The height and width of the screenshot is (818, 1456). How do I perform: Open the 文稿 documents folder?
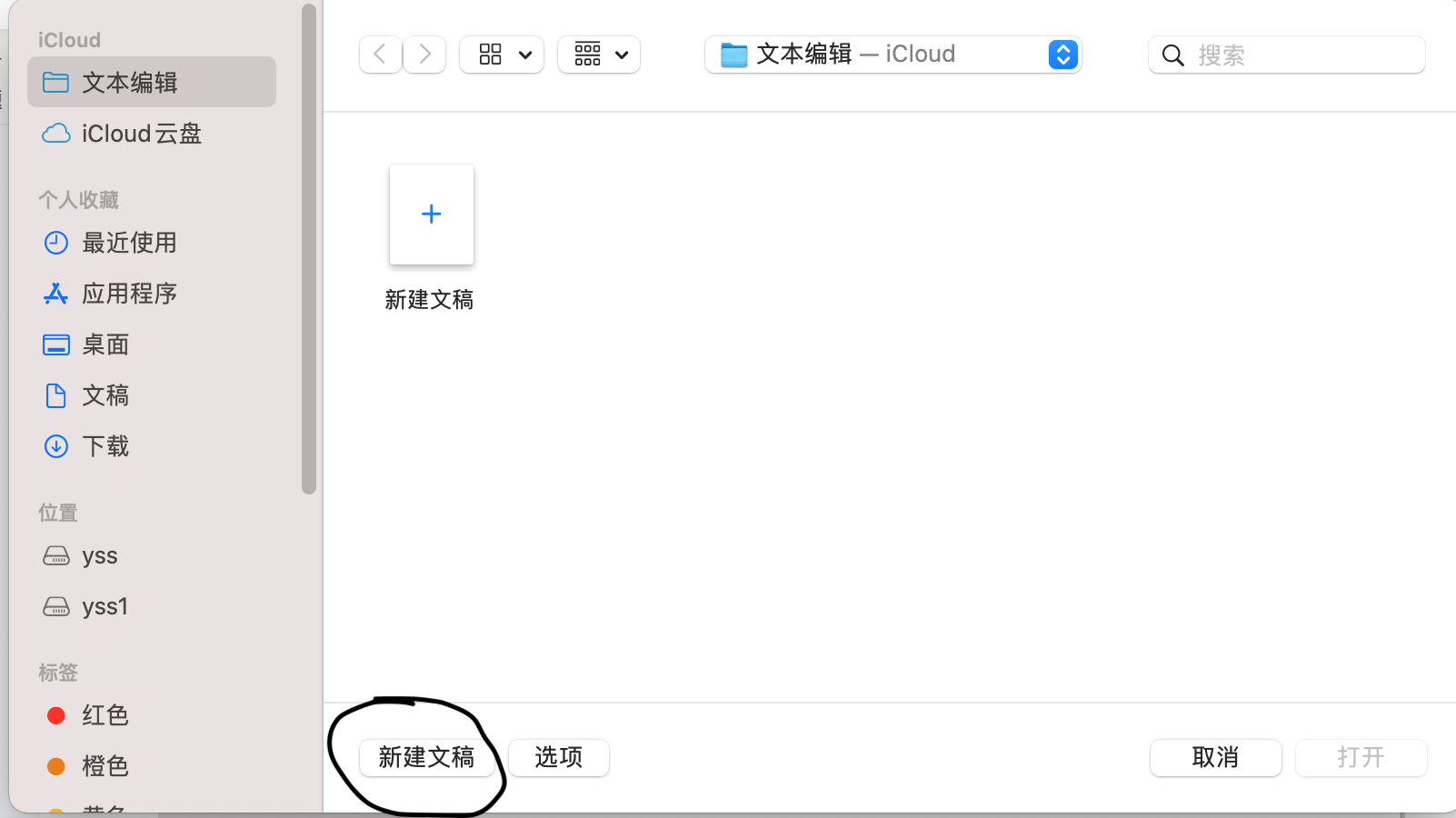[152, 395]
